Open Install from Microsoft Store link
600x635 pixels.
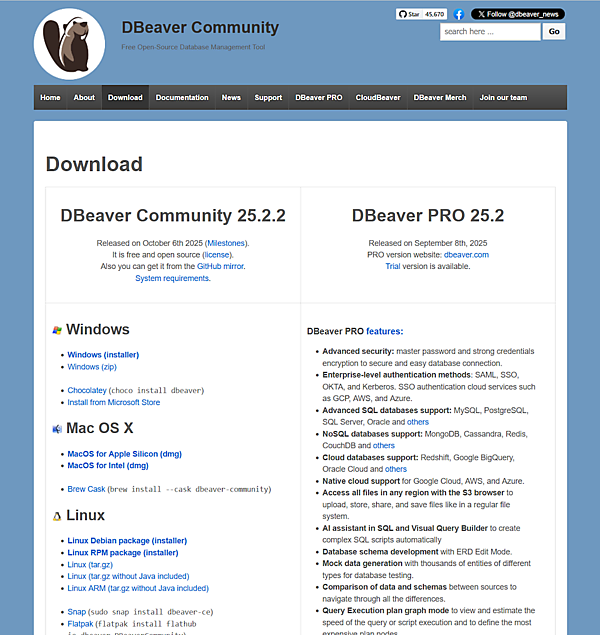(x=113, y=403)
